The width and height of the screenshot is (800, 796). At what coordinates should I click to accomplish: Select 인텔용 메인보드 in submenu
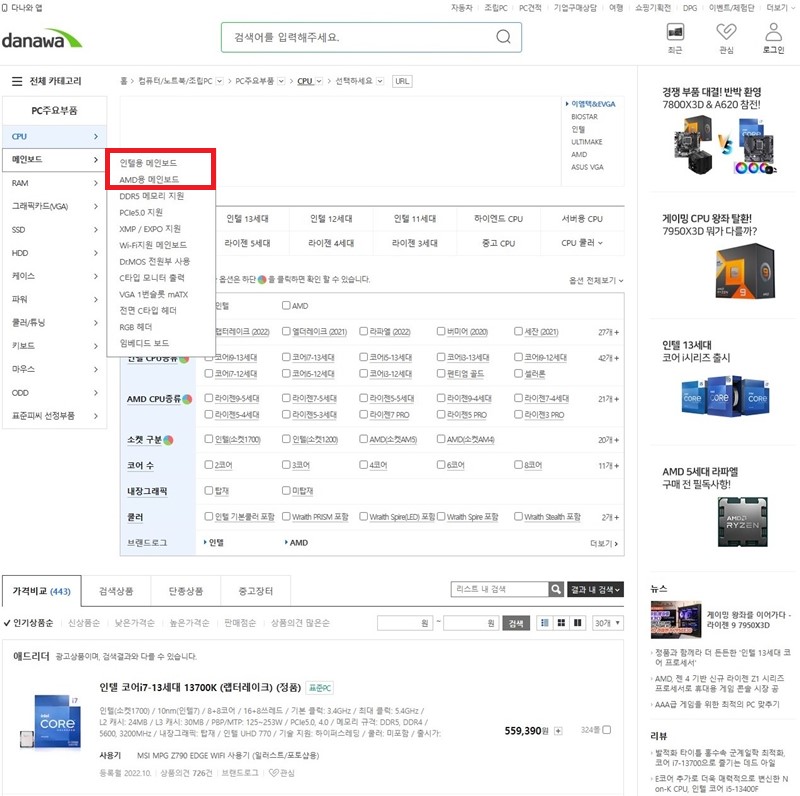pyautogui.click(x=148, y=163)
